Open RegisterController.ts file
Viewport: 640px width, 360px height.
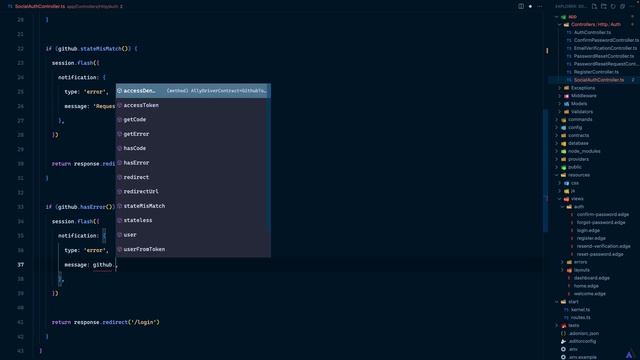tap(596, 72)
